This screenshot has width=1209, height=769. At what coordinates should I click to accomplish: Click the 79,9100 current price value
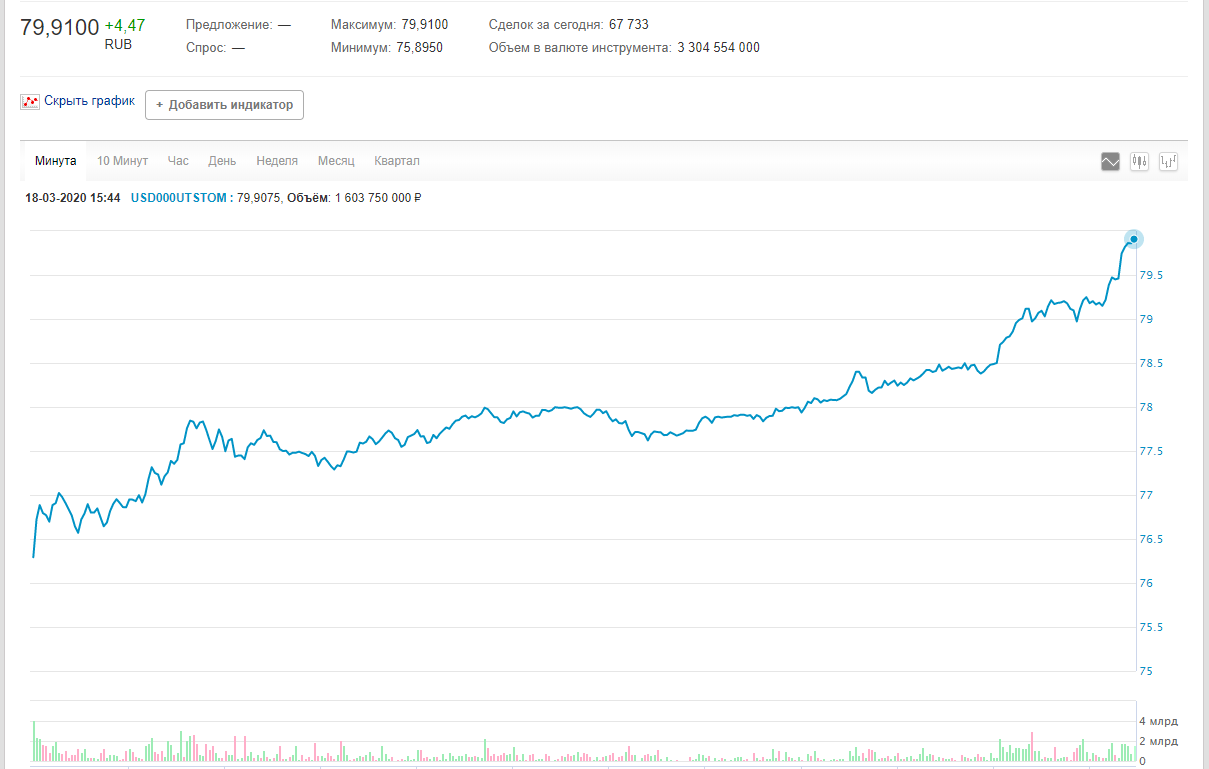[60, 27]
